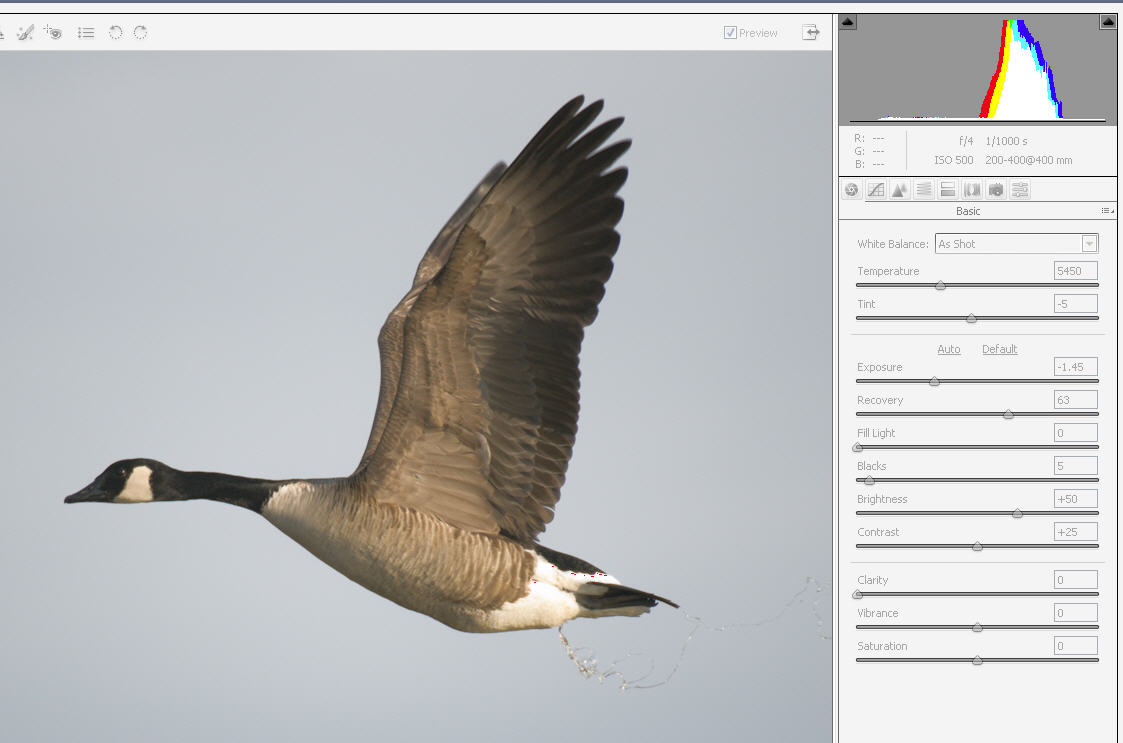
Task: Click the Exposure slider handle
Action: 934,382
